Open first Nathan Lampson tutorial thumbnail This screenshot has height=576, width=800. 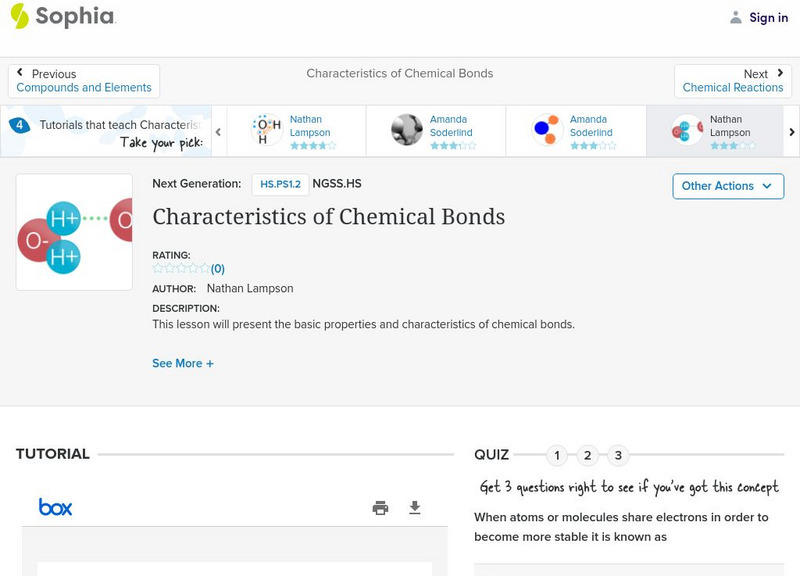click(x=267, y=130)
